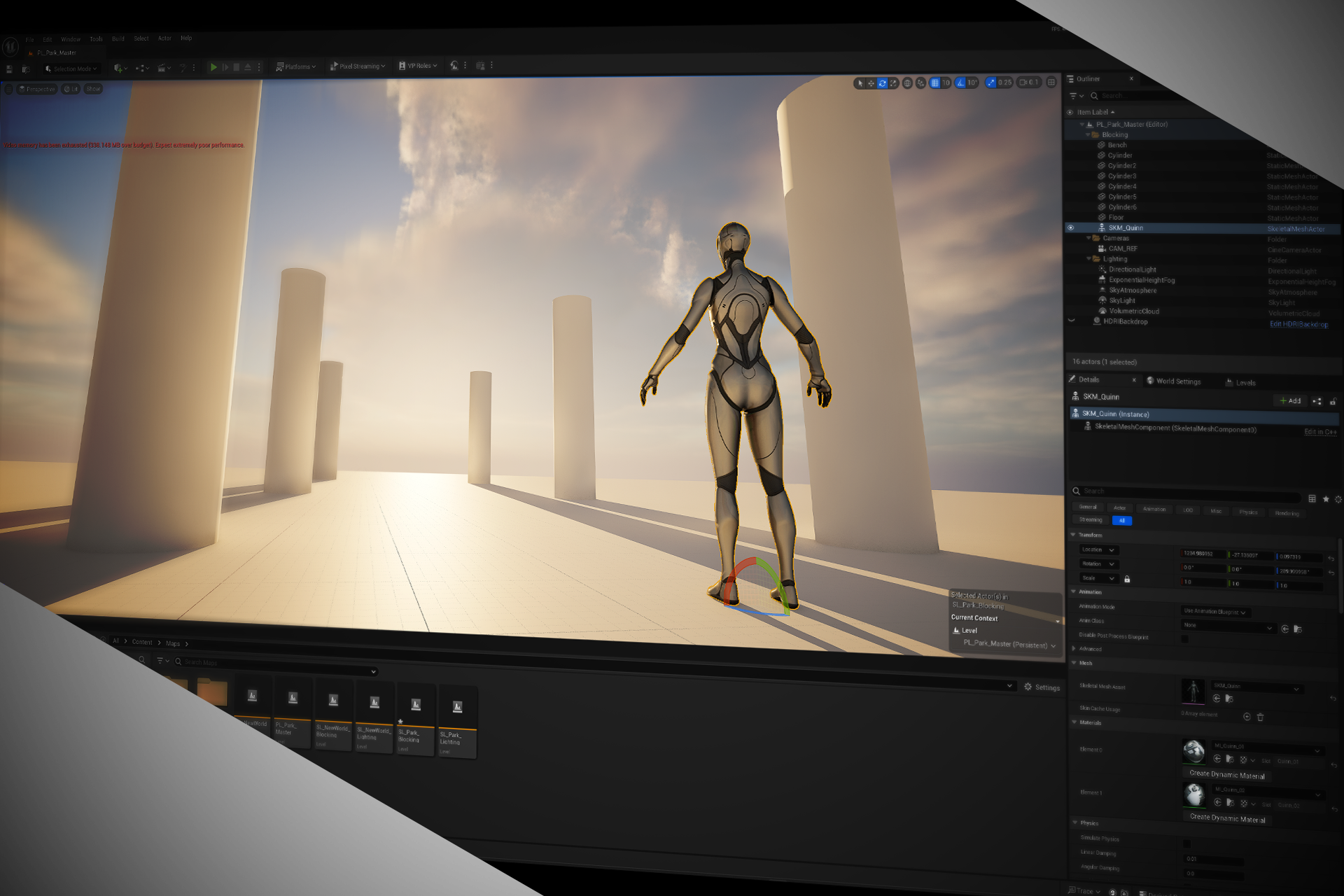Click the scale snapping icon

[x=990, y=83]
